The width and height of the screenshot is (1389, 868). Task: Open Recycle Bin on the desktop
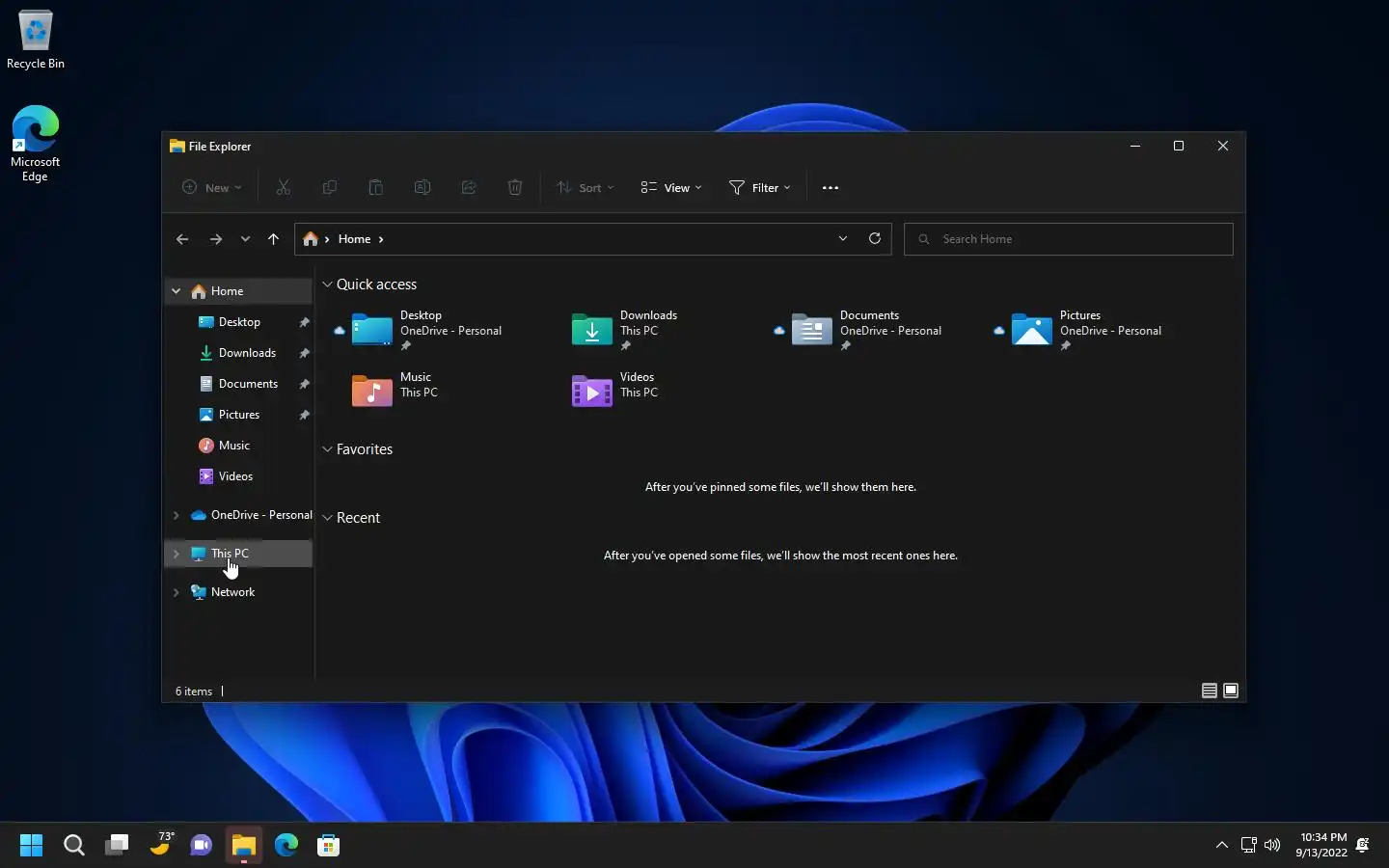[x=36, y=41]
